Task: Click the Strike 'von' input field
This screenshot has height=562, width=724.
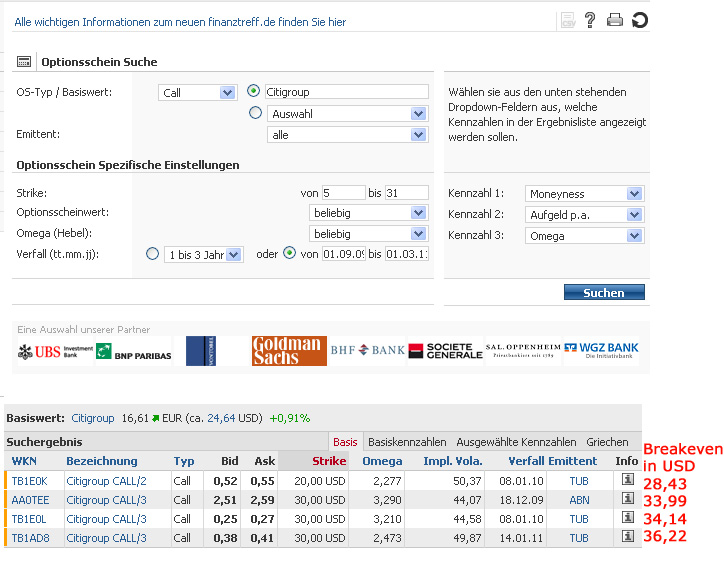Action: (x=343, y=193)
